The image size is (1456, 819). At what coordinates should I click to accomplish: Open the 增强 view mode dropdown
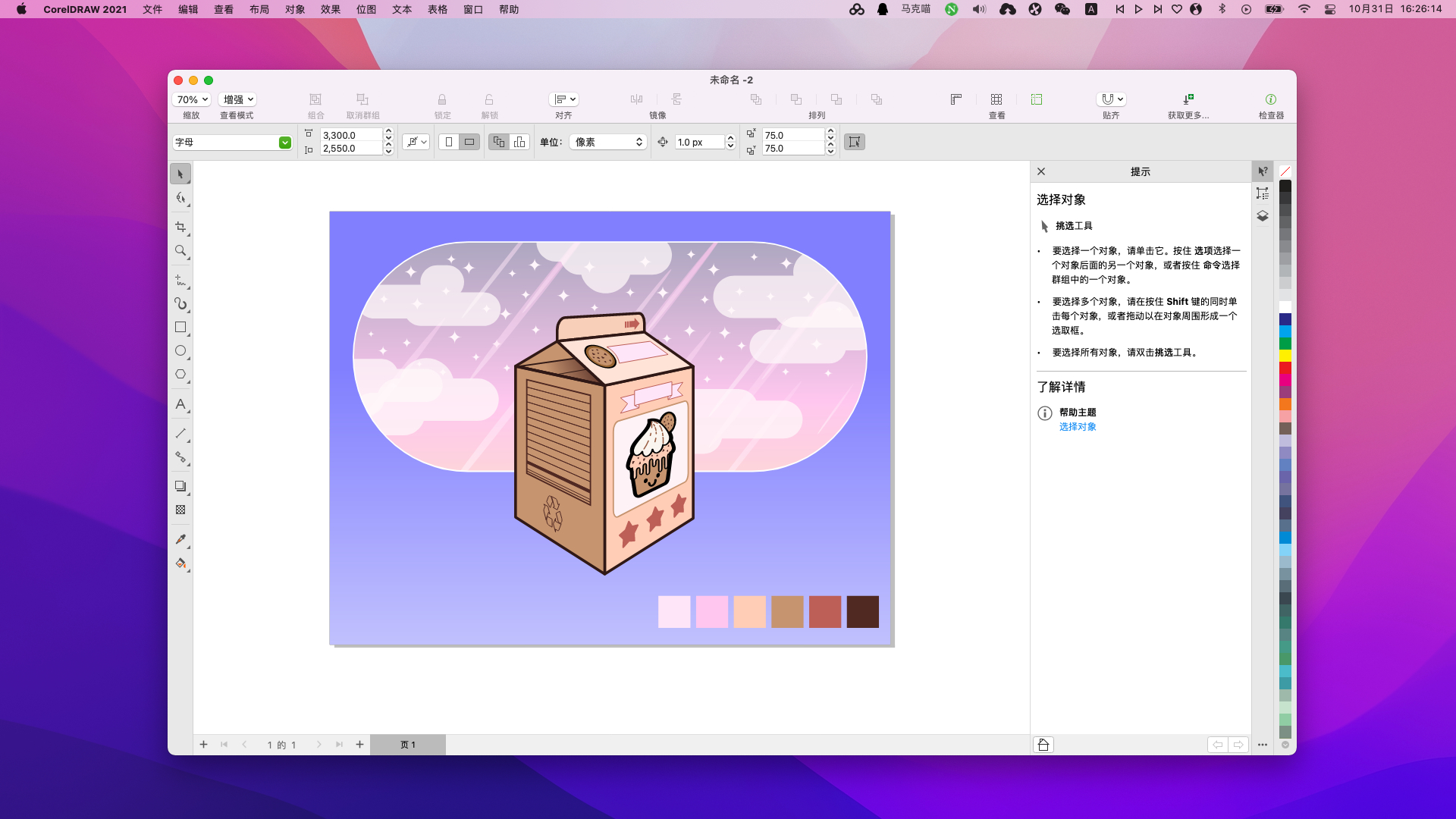point(237,99)
